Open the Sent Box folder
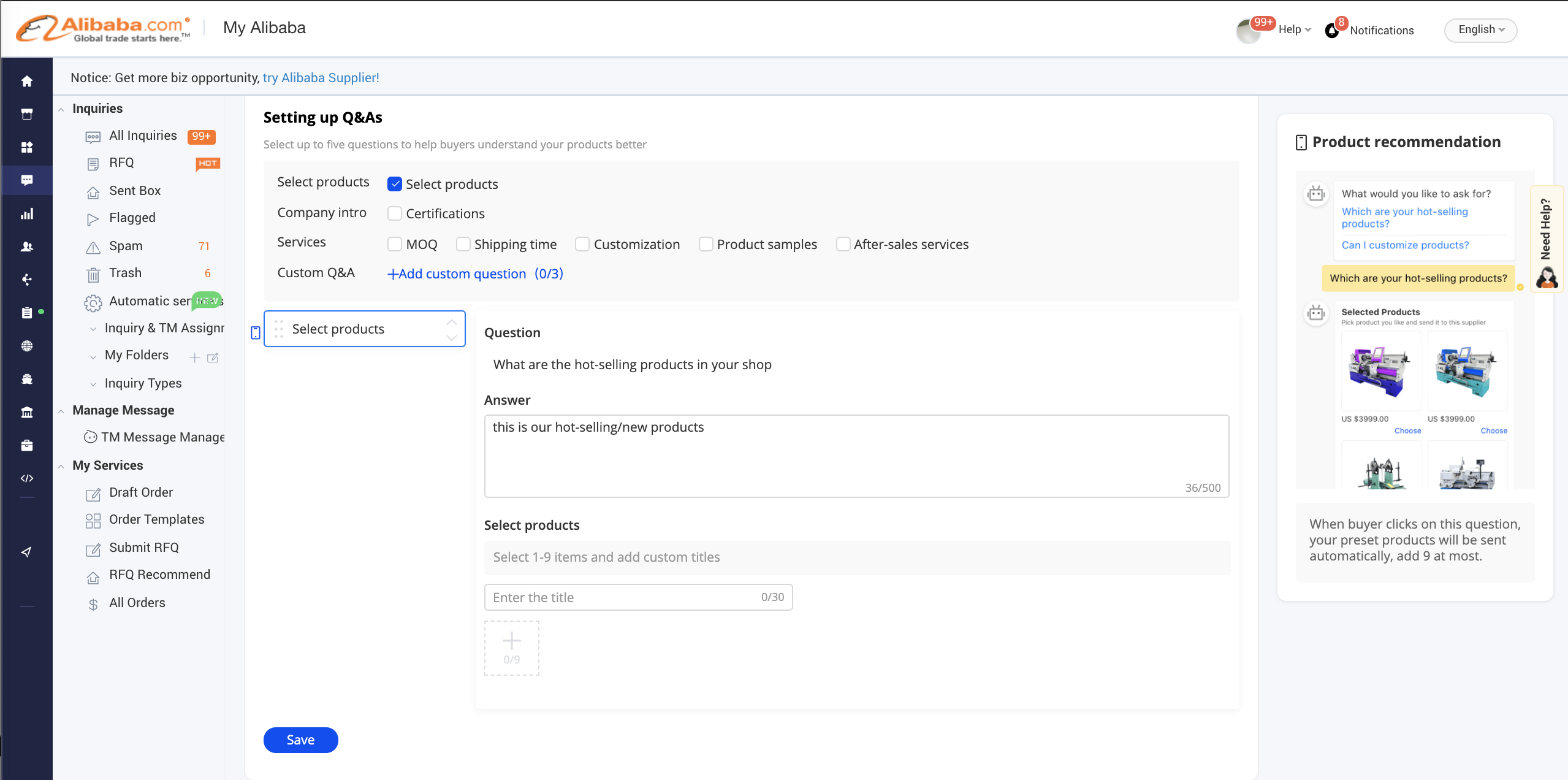The height and width of the screenshot is (780, 1568). tap(135, 191)
